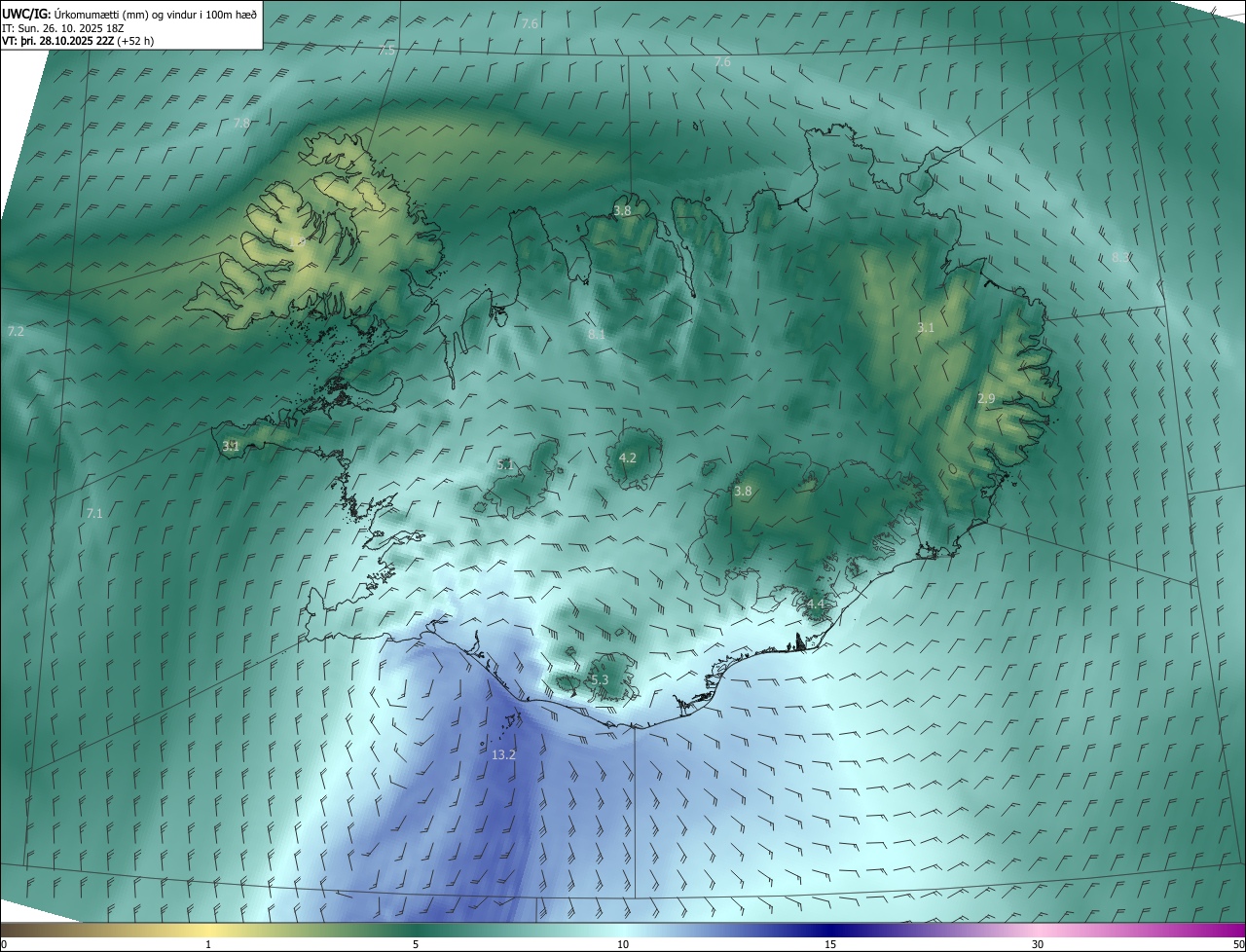1246x952 pixels.
Task: Click the colorbar tick label 1
Action: click(208, 944)
